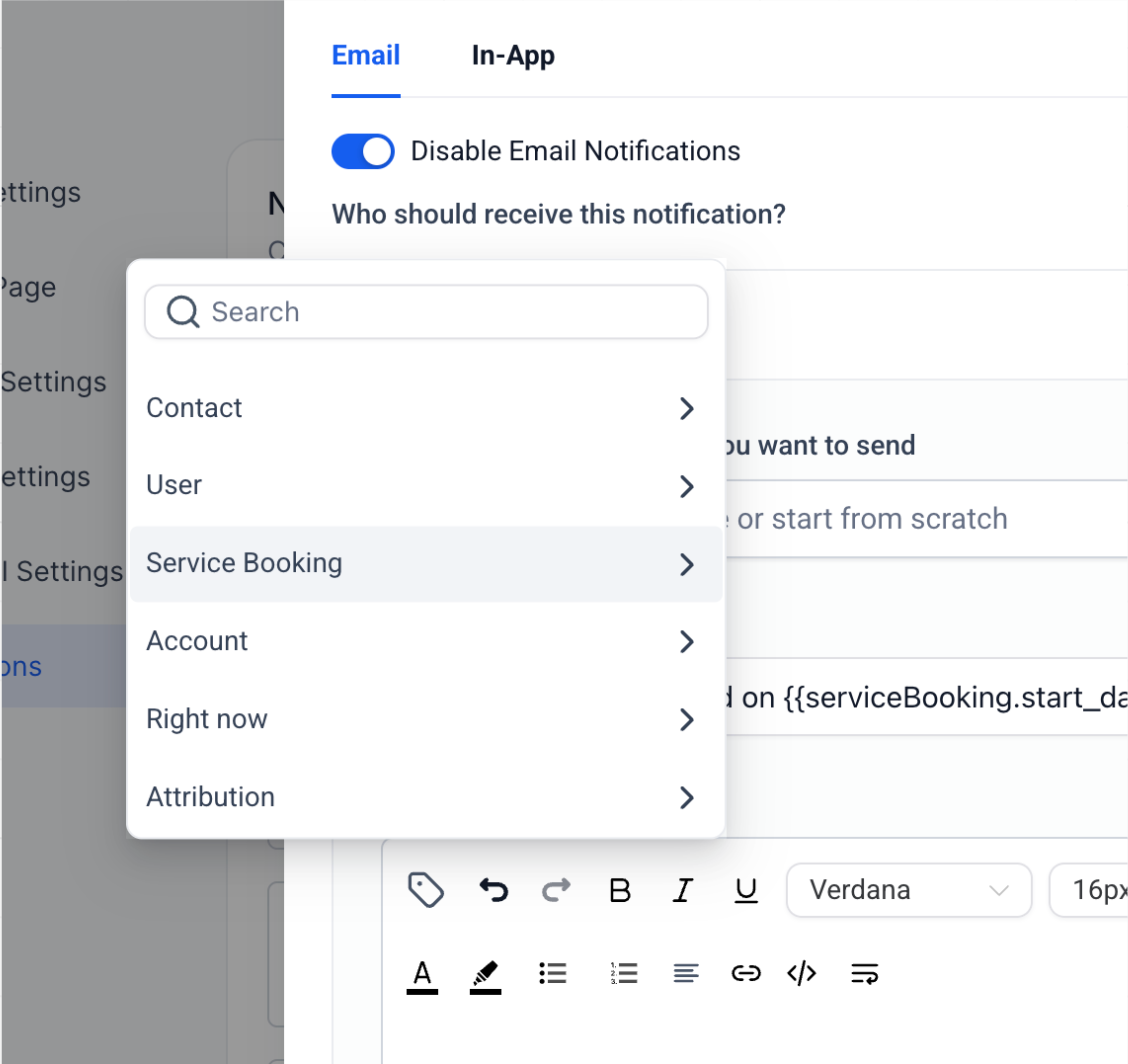Open text alignment options
The width and height of the screenshot is (1128, 1064).
coord(686,973)
